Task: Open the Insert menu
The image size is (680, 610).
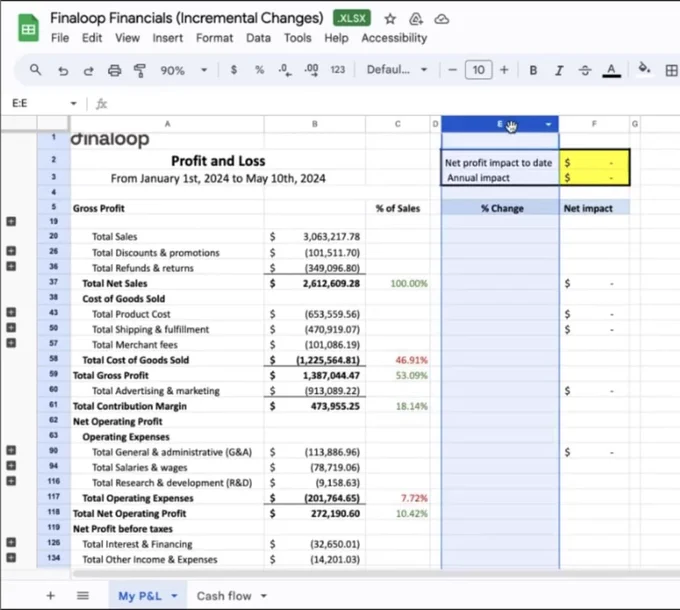Action: pos(167,38)
